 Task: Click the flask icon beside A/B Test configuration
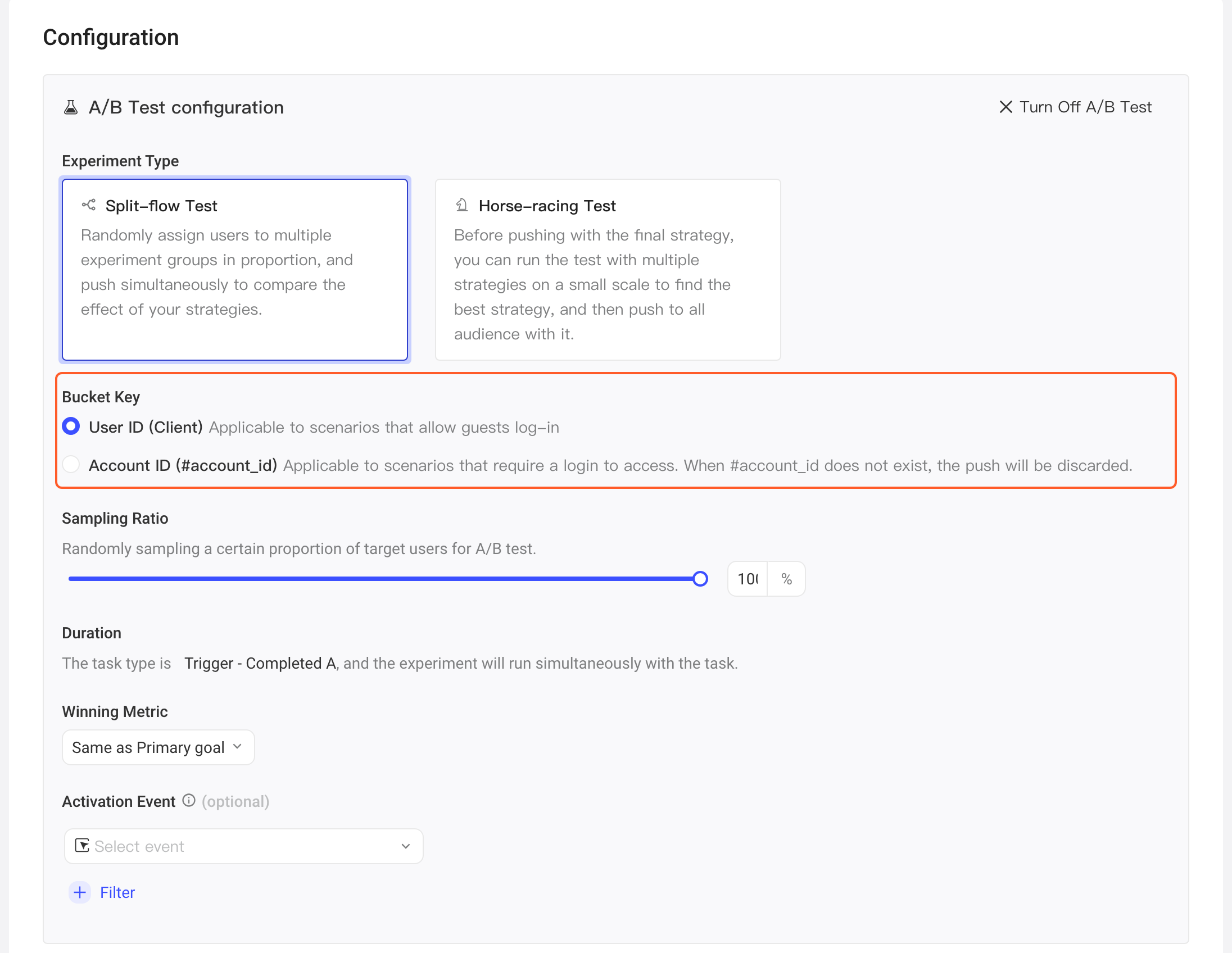pos(70,107)
